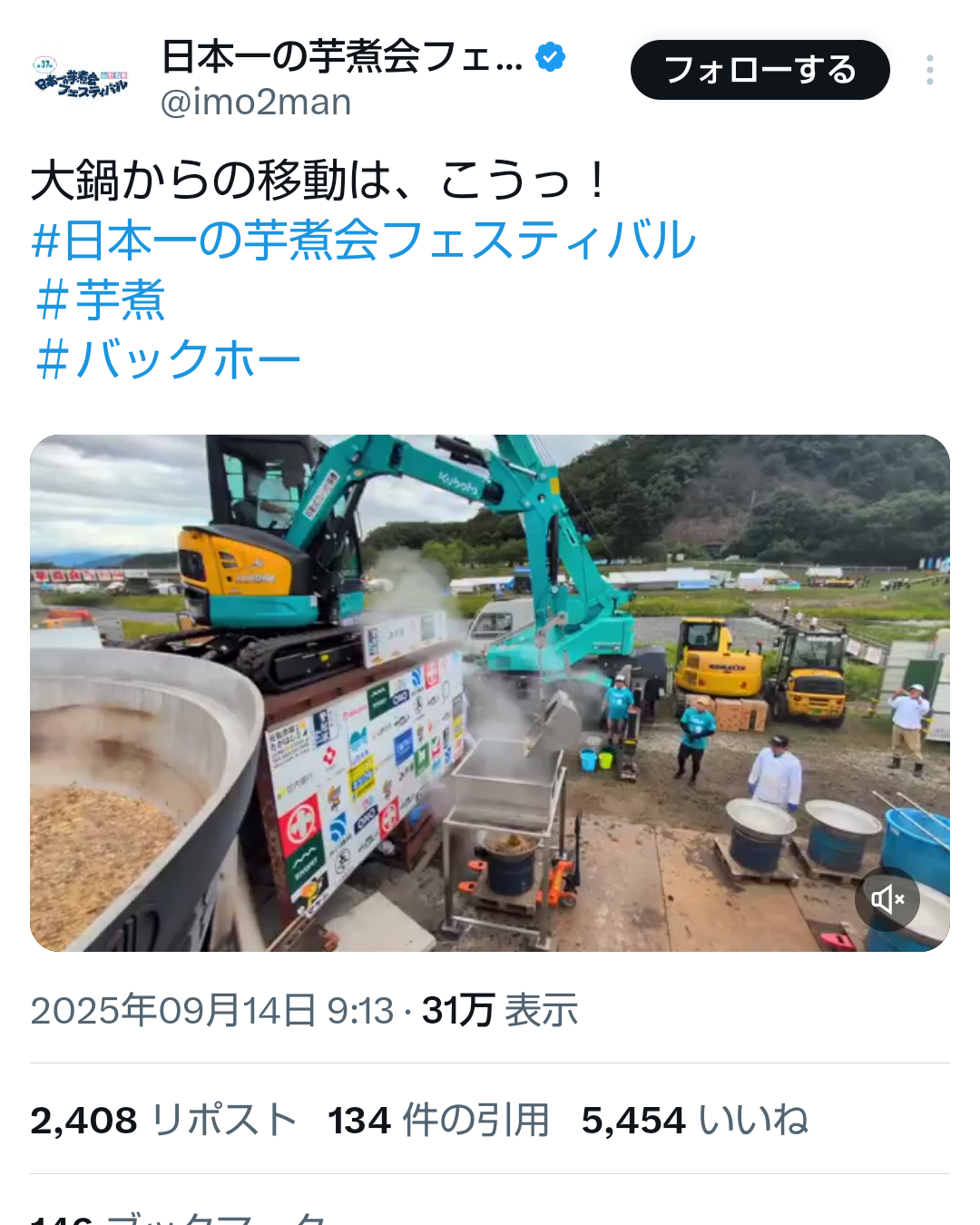View the 2,408 リポスト list
This screenshot has width=980, height=1225.
(163, 1120)
